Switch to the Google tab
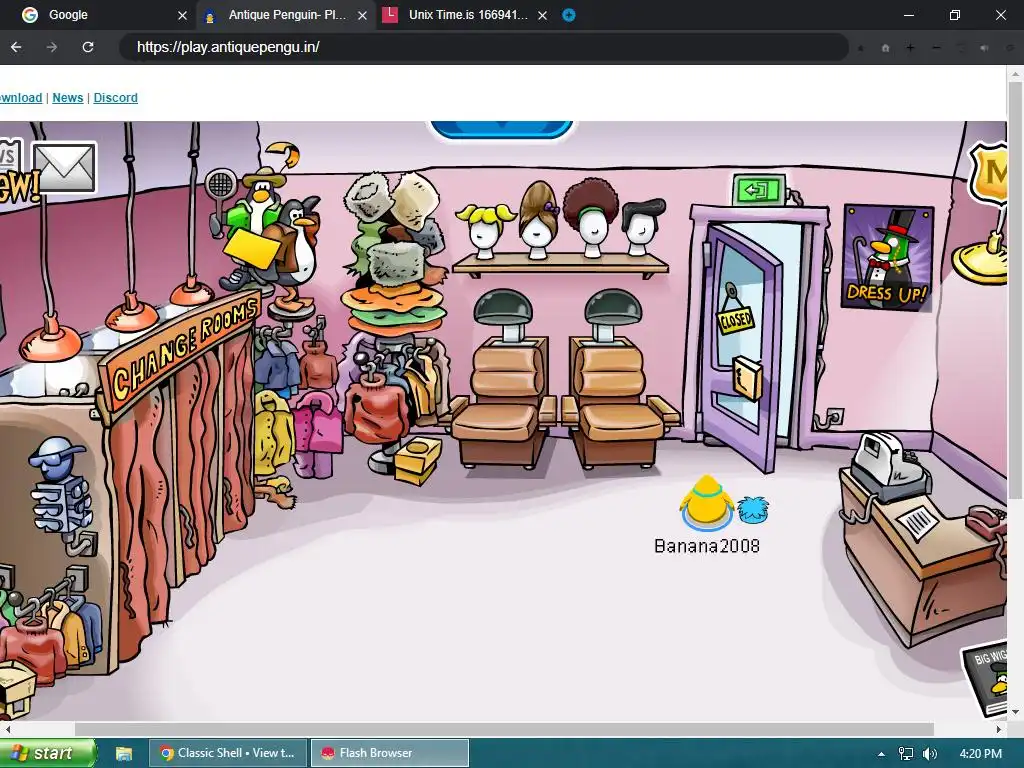This screenshot has height=768, width=1024. coord(98,15)
